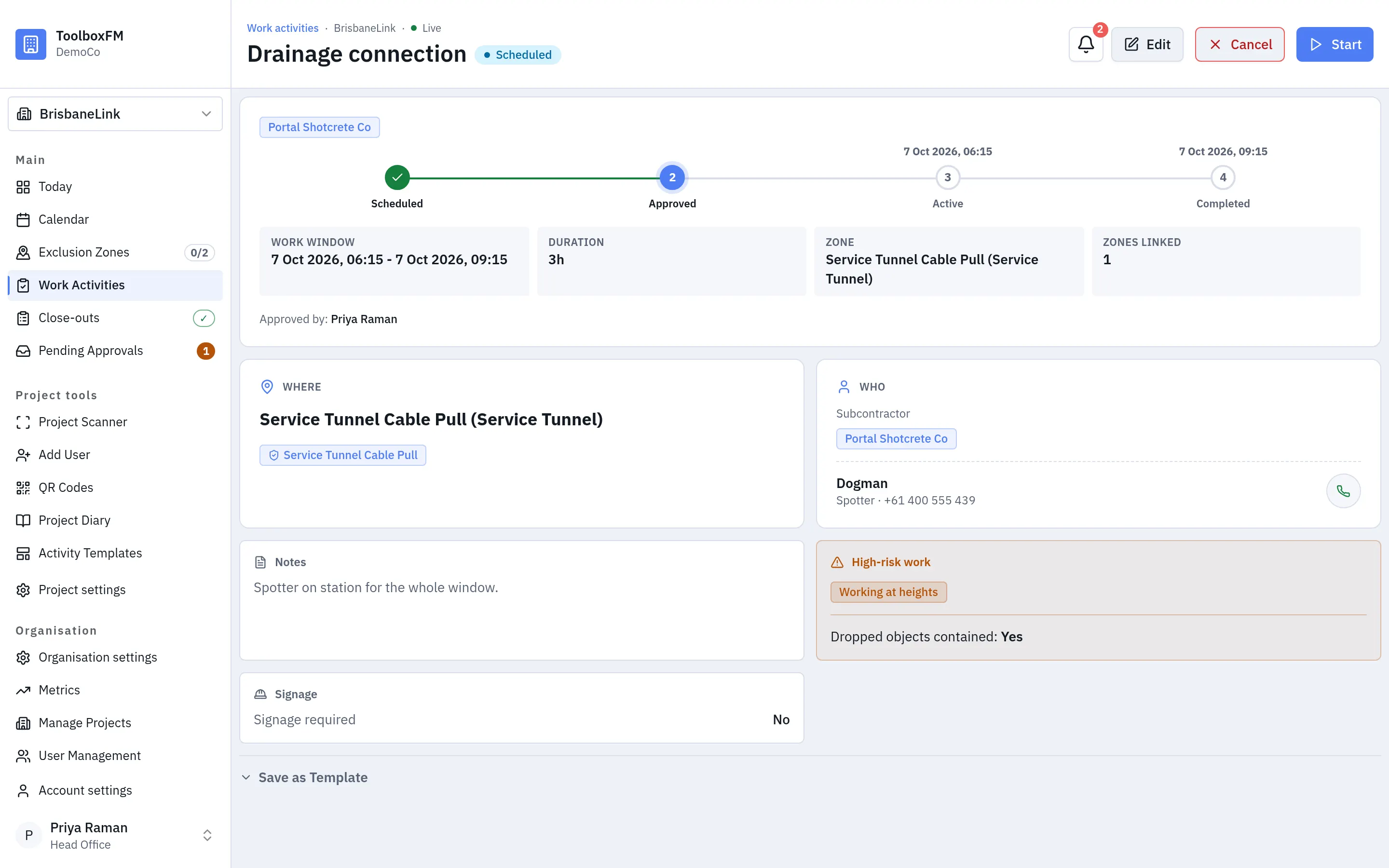This screenshot has width=1389, height=868.
Task: Start the Drainage connection activity
Action: (x=1335, y=44)
